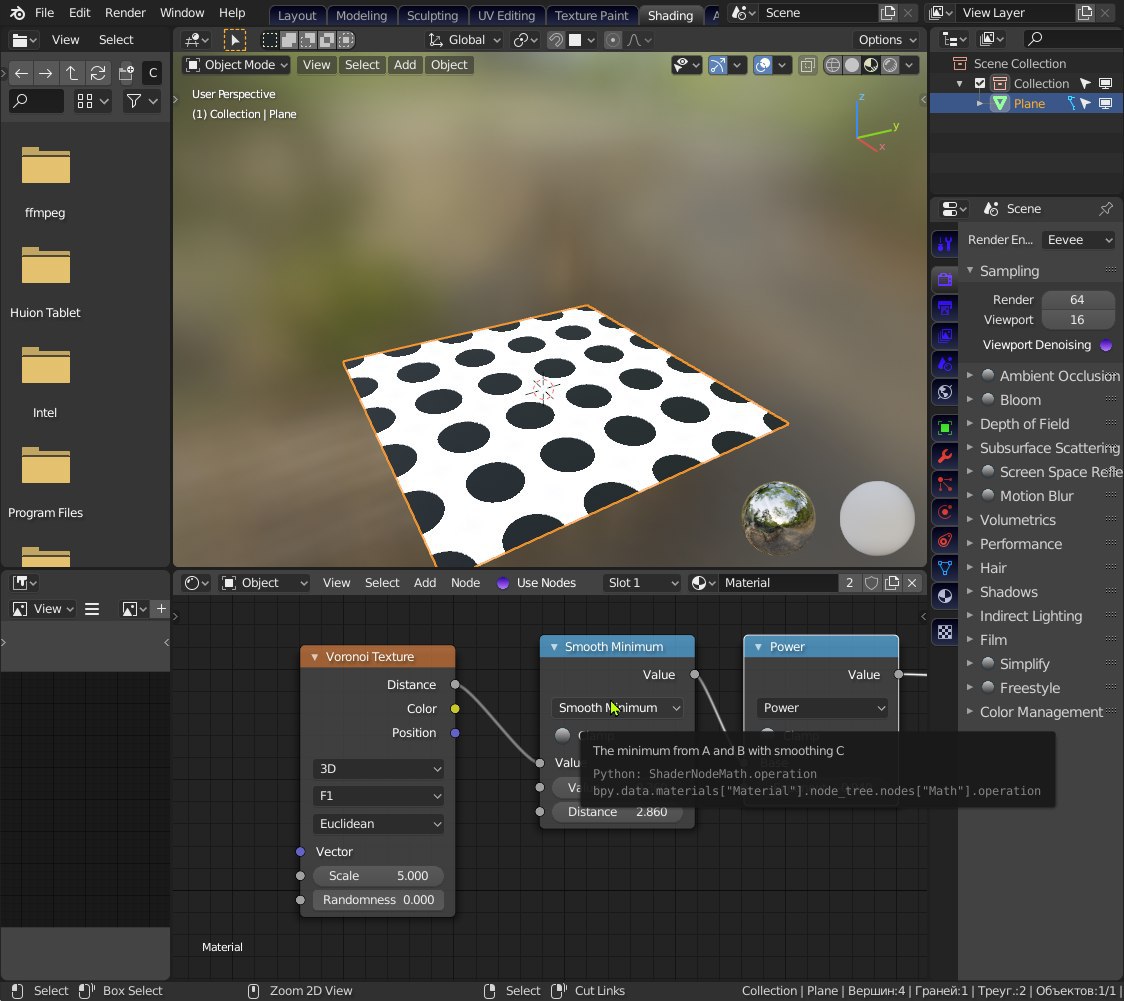Viewport: 1124px width, 1001px height.
Task: Hide Plane in viewport via outliner
Action: pyautogui.click(x=1105, y=103)
